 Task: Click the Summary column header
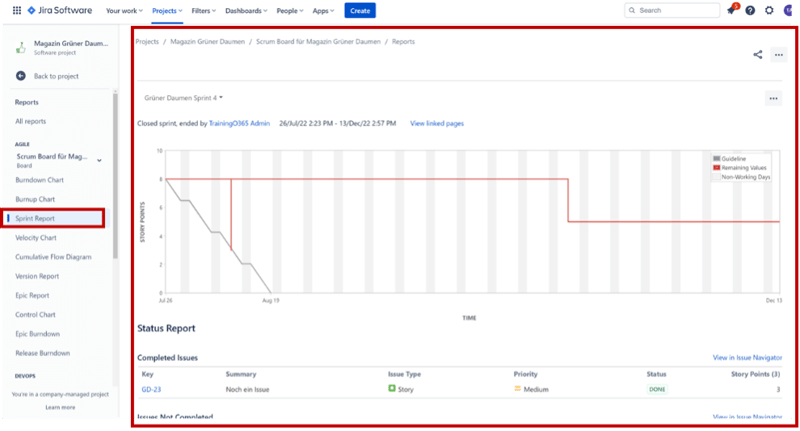241,374
